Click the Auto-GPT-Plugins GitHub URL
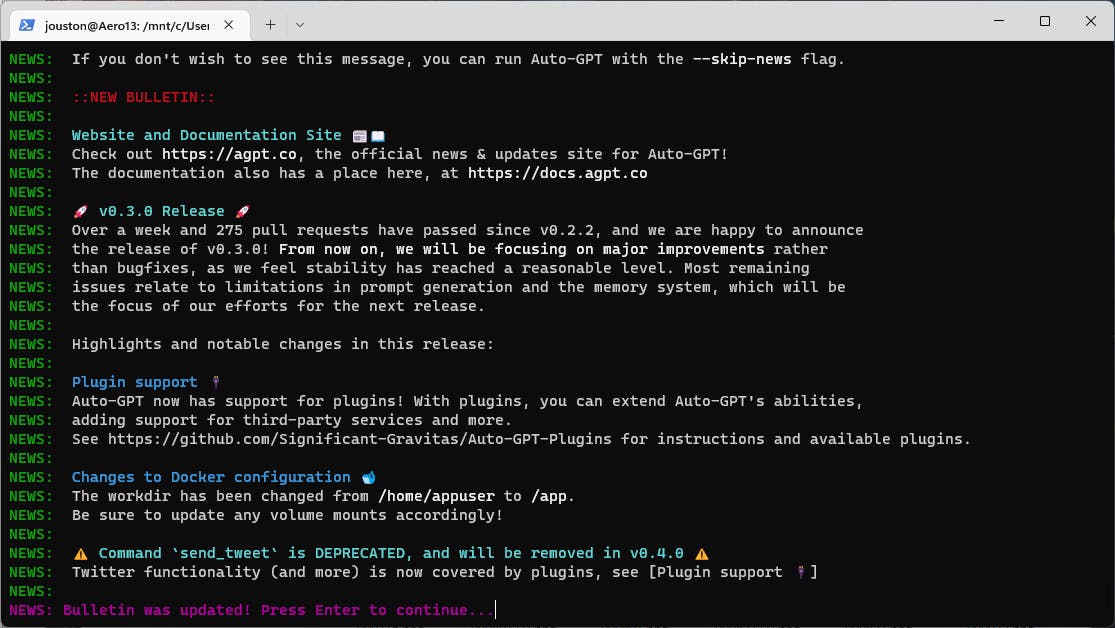 (x=359, y=440)
